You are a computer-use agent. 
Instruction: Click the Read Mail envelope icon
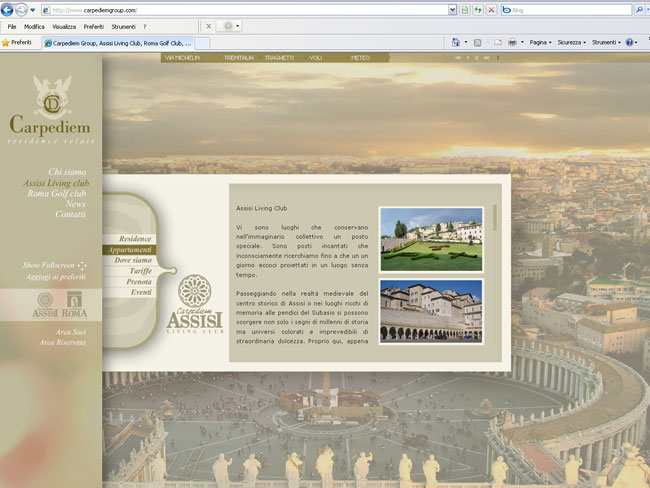pyautogui.click(x=498, y=42)
